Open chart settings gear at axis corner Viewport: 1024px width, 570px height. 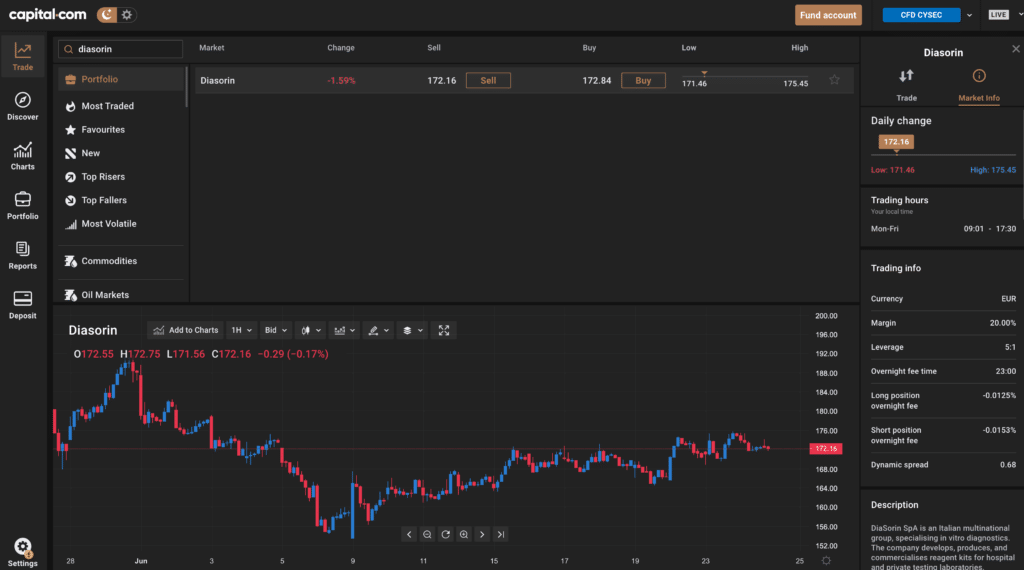click(x=826, y=560)
